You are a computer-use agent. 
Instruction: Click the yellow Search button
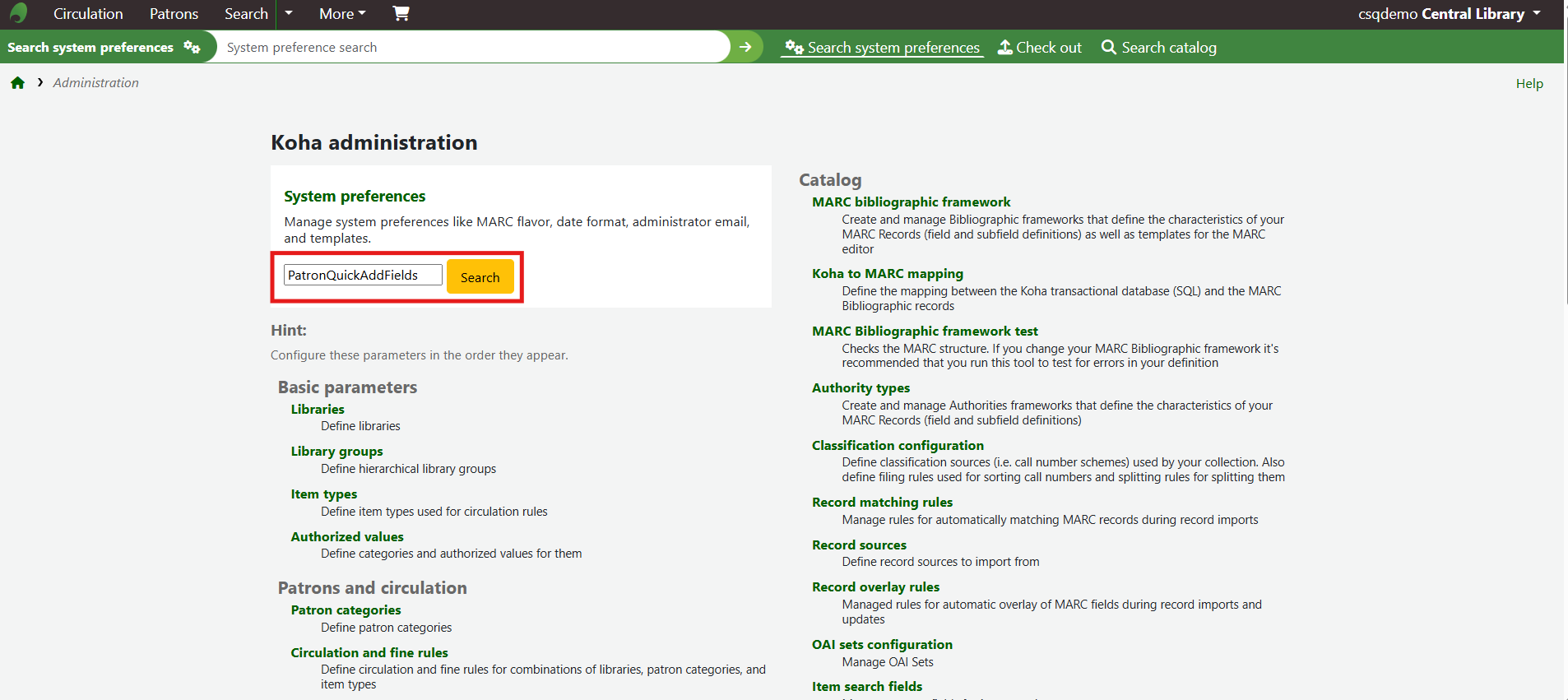click(480, 277)
